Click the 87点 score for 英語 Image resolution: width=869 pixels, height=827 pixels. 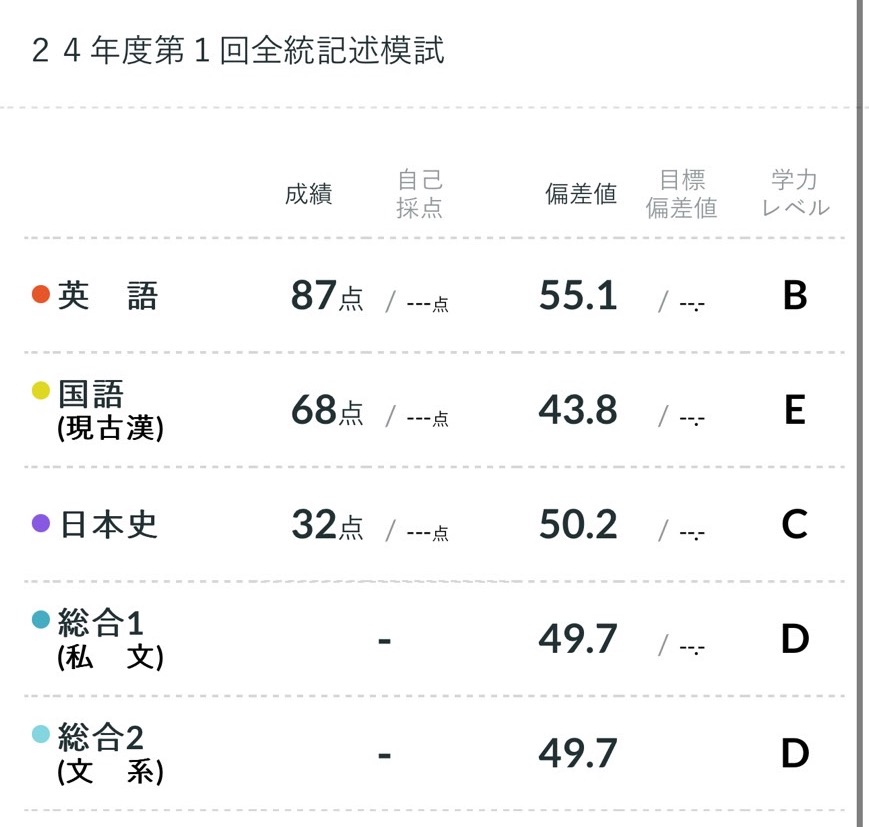click(326, 296)
